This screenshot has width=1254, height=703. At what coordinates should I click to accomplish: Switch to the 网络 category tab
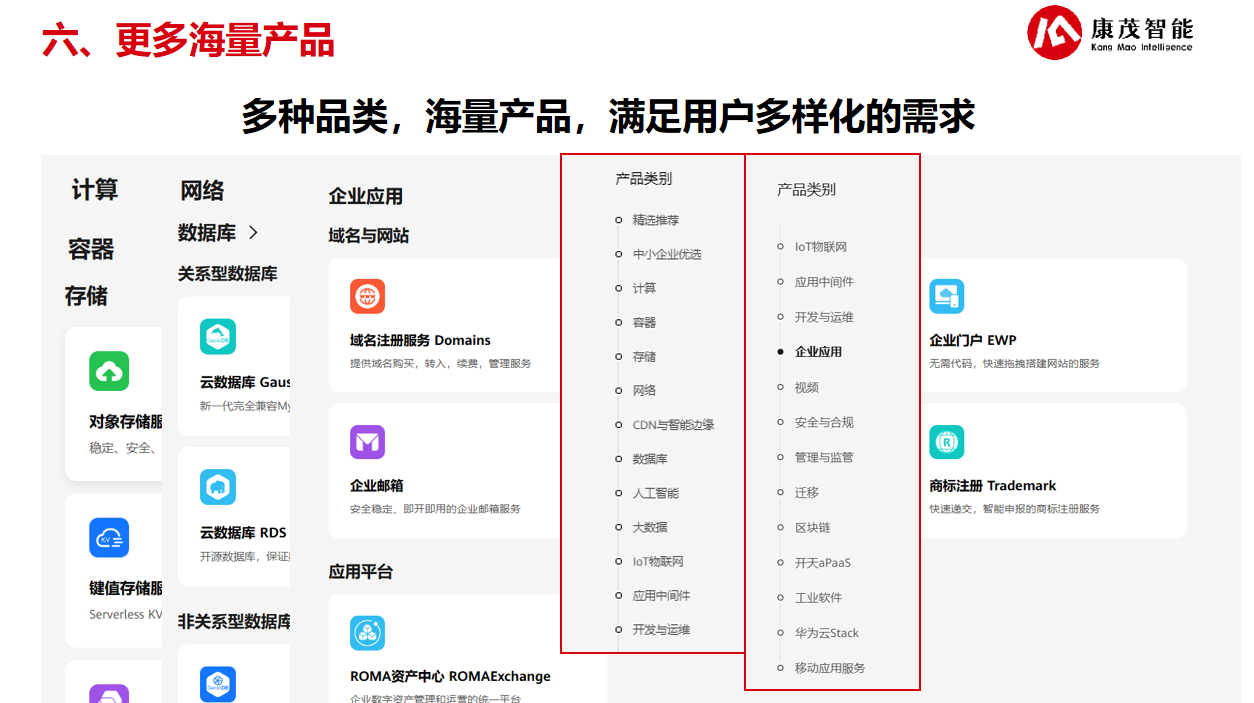[202, 191]
